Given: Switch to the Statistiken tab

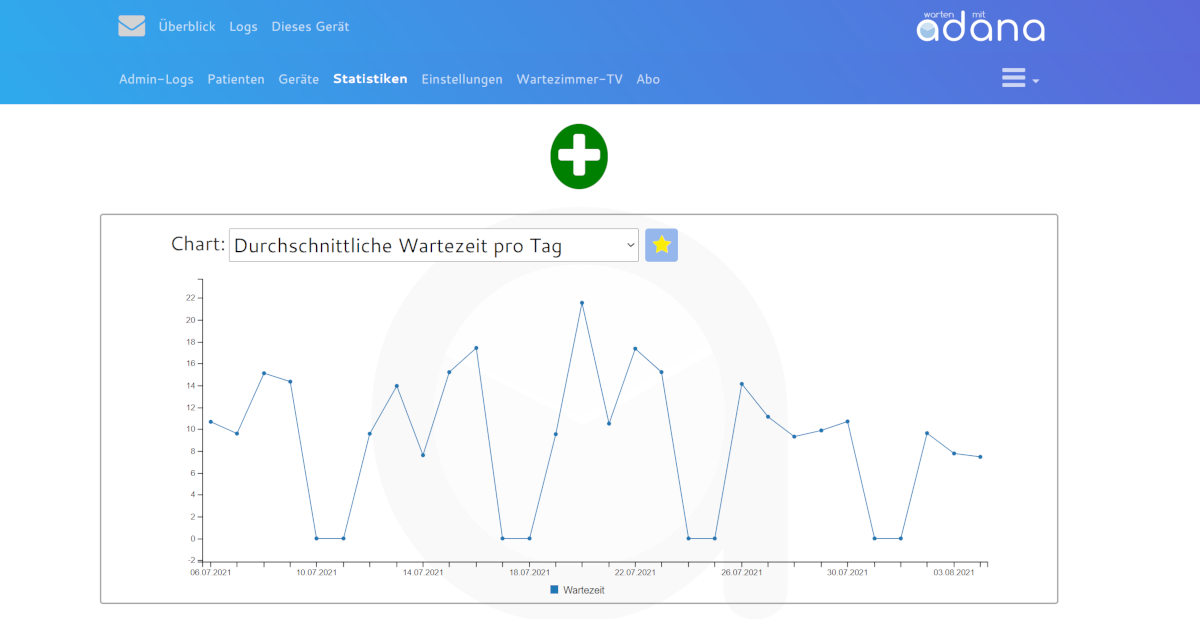Looking at the screenshot, I should click(x=370, y=78).
